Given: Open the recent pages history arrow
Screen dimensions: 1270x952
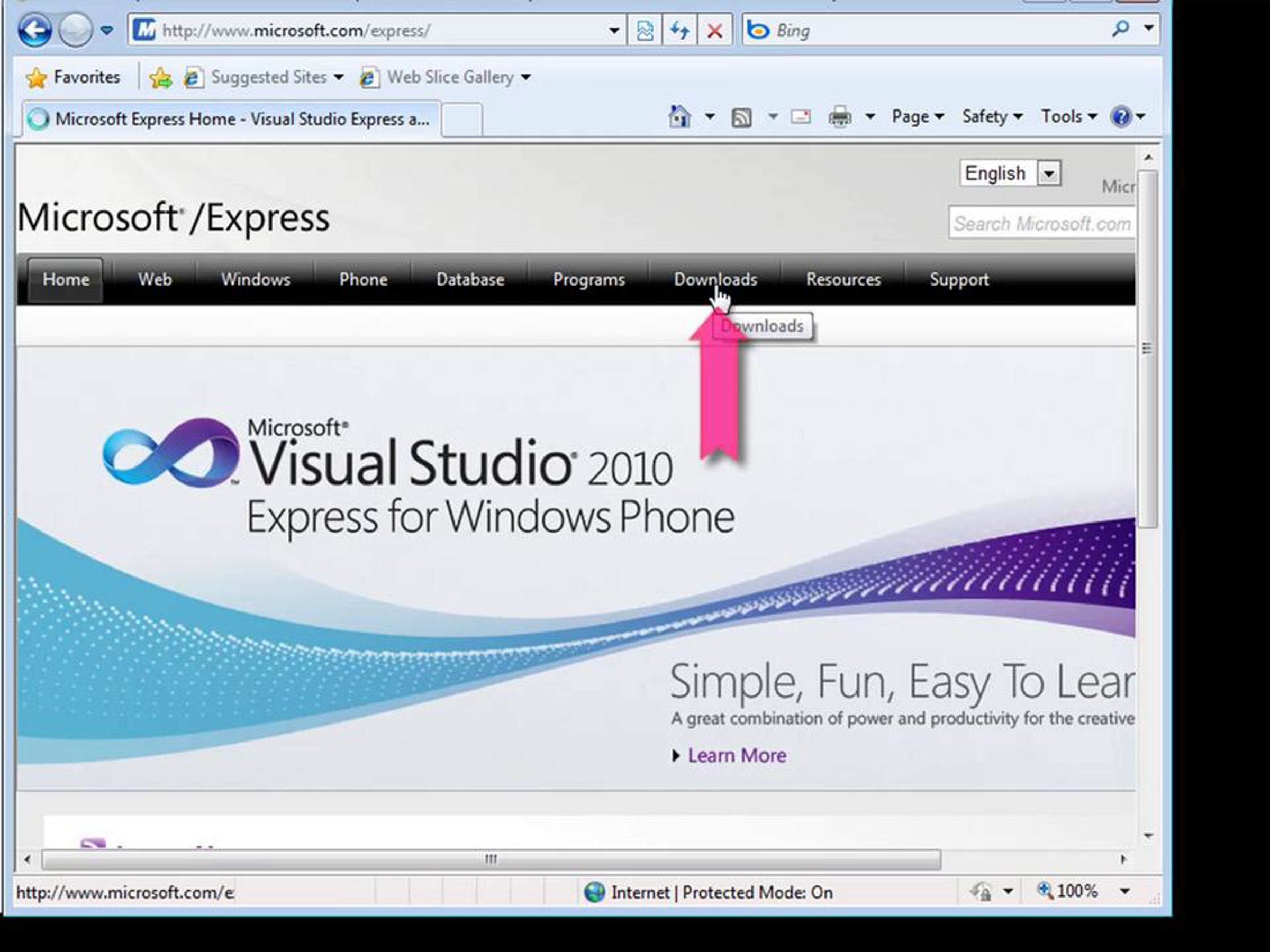Looking at the screenshot, I should coord(107,31).
